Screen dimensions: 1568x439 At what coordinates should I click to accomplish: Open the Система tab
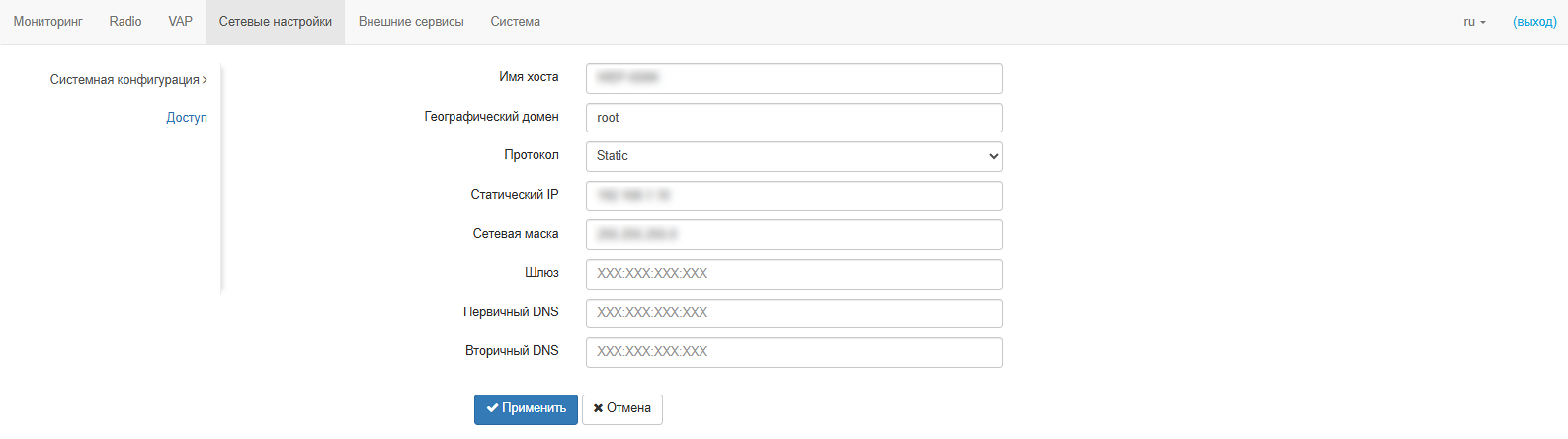point(515,22)
